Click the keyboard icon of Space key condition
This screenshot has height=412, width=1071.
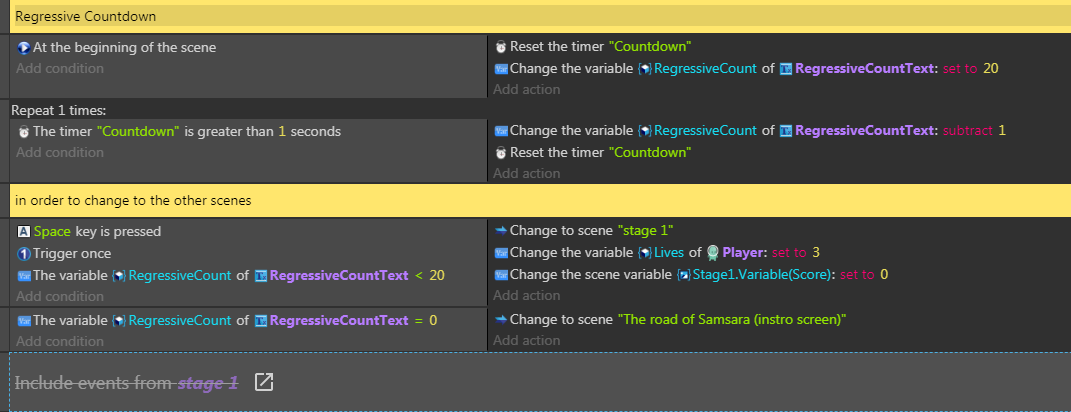pyautogui.click(x=24, y=232)
